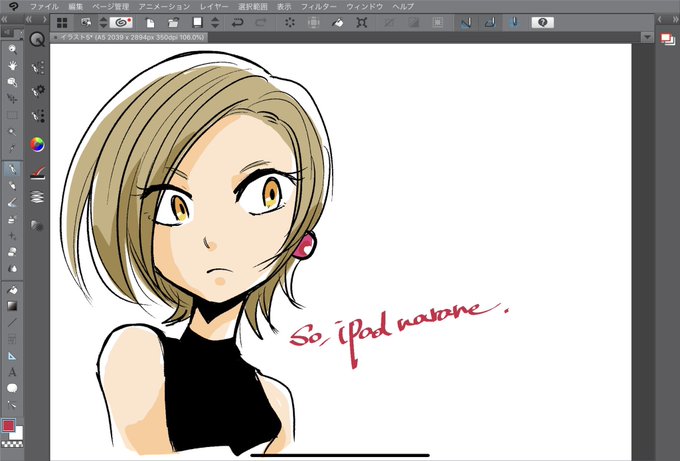Select the Correct line tool
680x461 pixels.
[12, 405]
